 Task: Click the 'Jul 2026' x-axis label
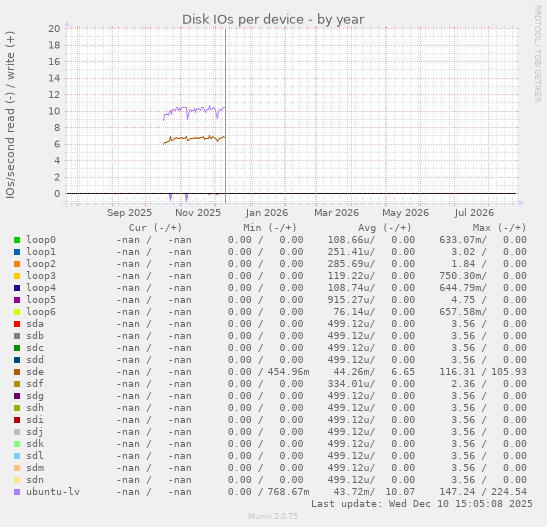point(474,213)
